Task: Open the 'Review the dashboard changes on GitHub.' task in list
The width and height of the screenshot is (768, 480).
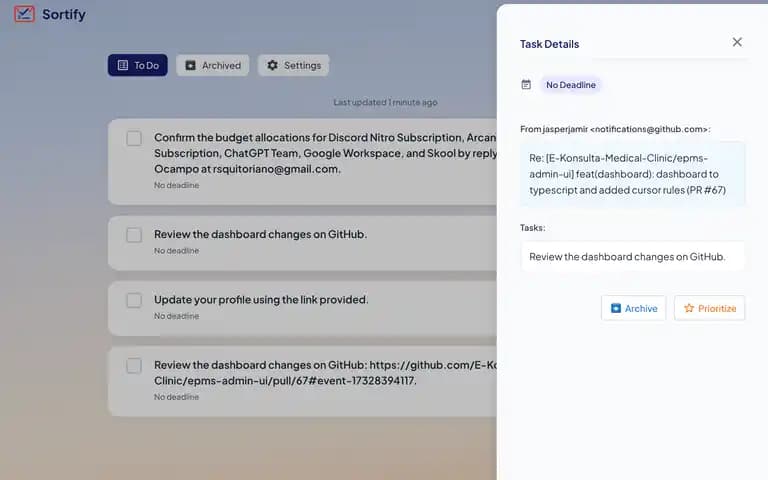Action: [302, 243]
